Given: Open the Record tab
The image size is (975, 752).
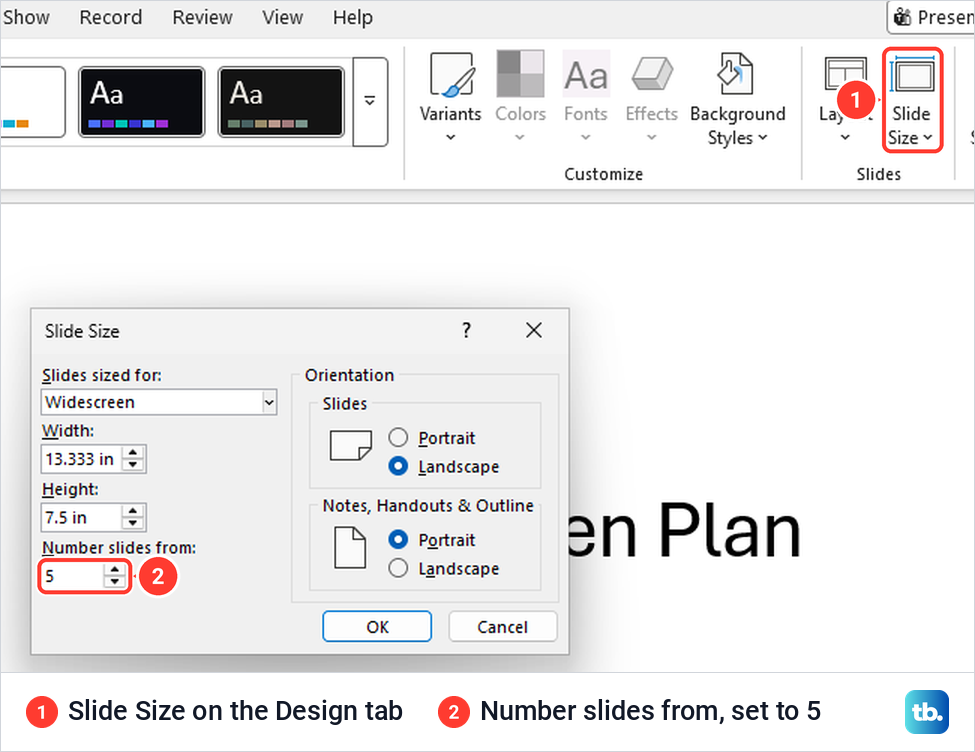Looking at the screenshot, I should (111, 17).
